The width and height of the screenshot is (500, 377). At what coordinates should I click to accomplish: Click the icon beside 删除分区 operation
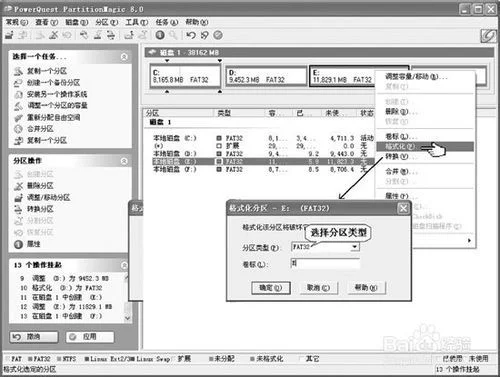pos(18,186)
